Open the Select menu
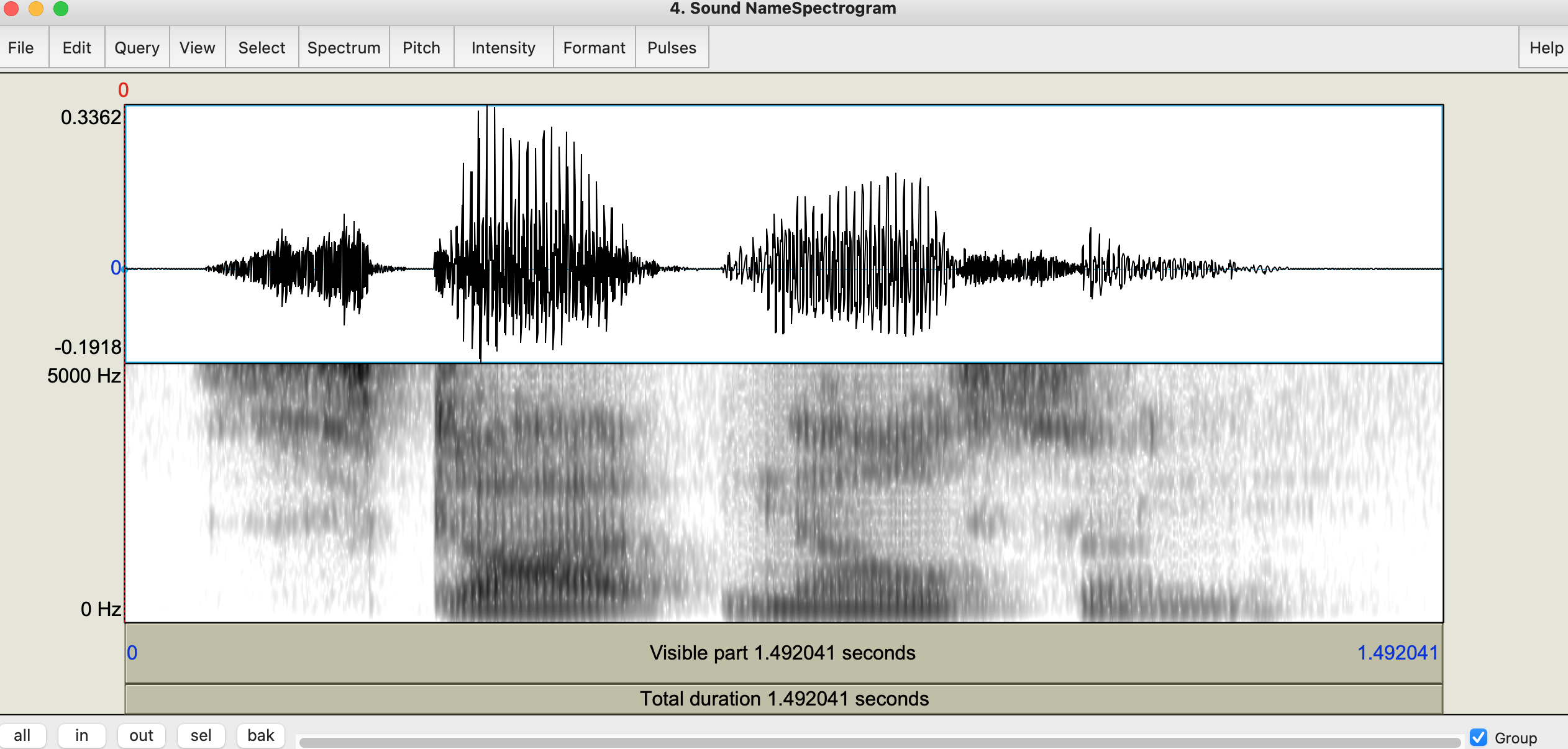The height and width of the screenshot is (749, 1568). 262,48
